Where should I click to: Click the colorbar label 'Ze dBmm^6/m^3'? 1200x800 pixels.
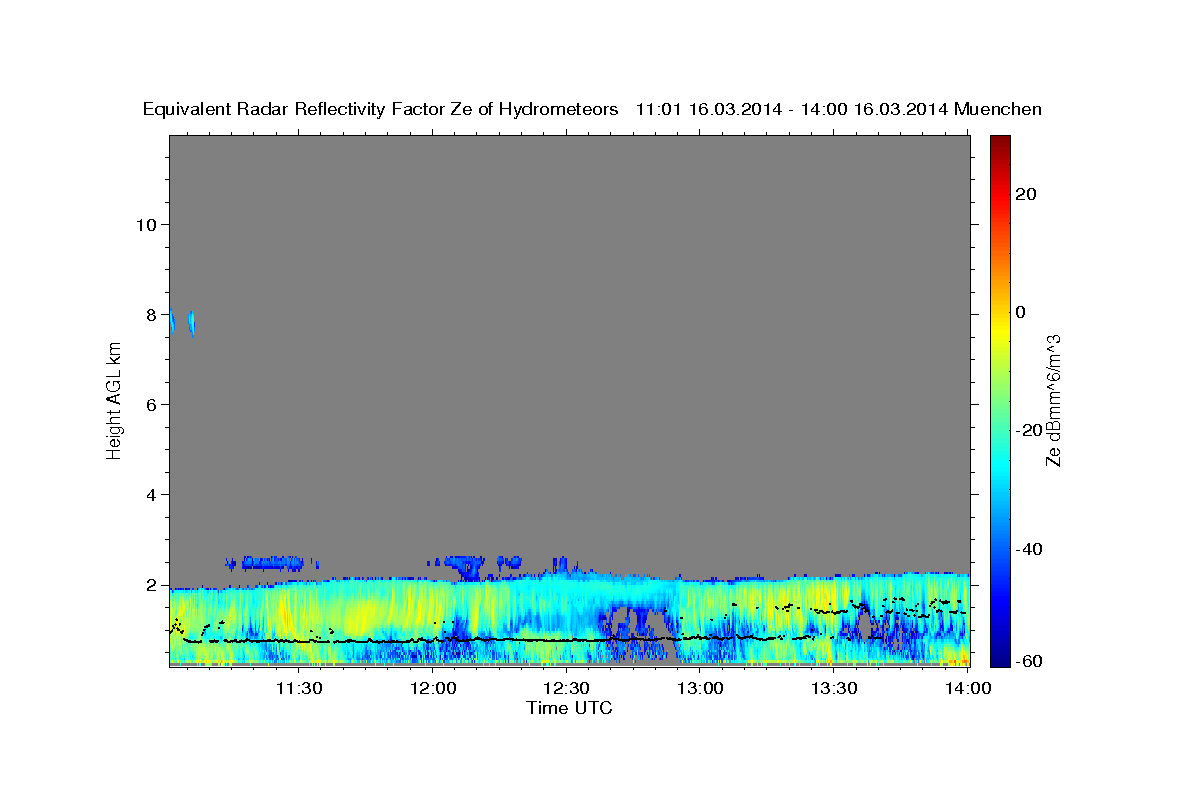coord(1053,400)
